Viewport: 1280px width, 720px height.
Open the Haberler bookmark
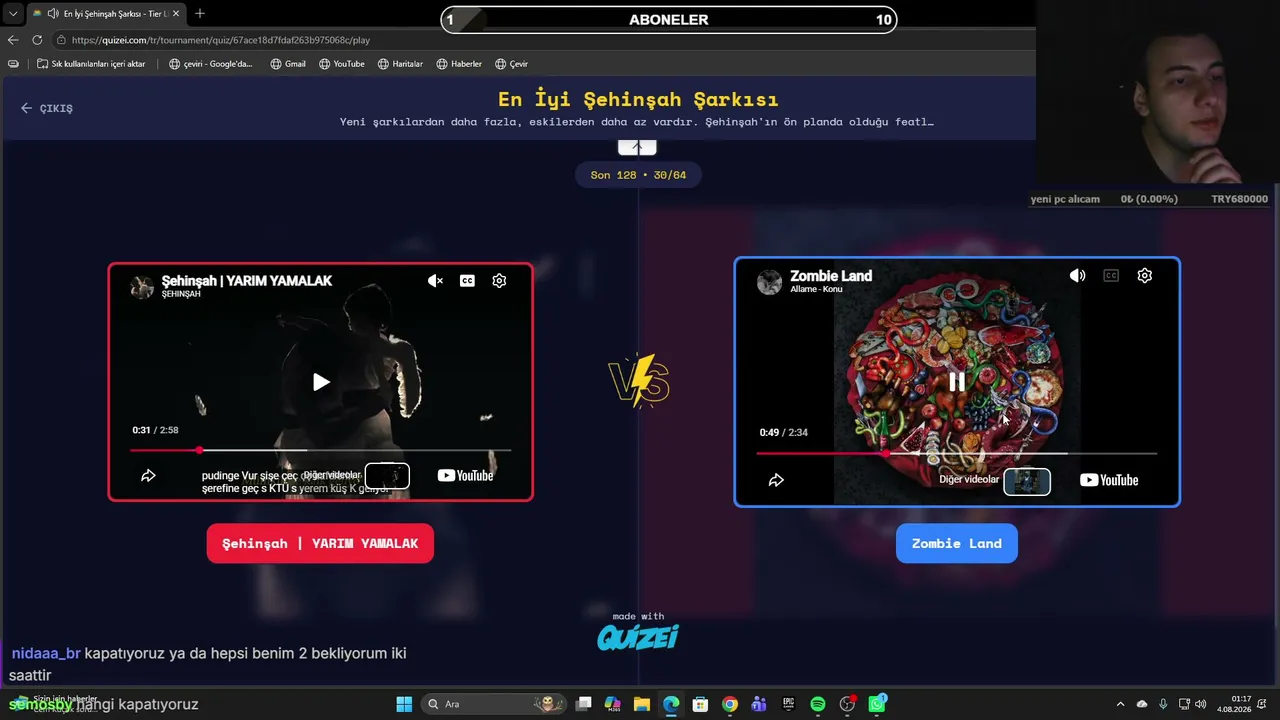(x=459, y=64)
